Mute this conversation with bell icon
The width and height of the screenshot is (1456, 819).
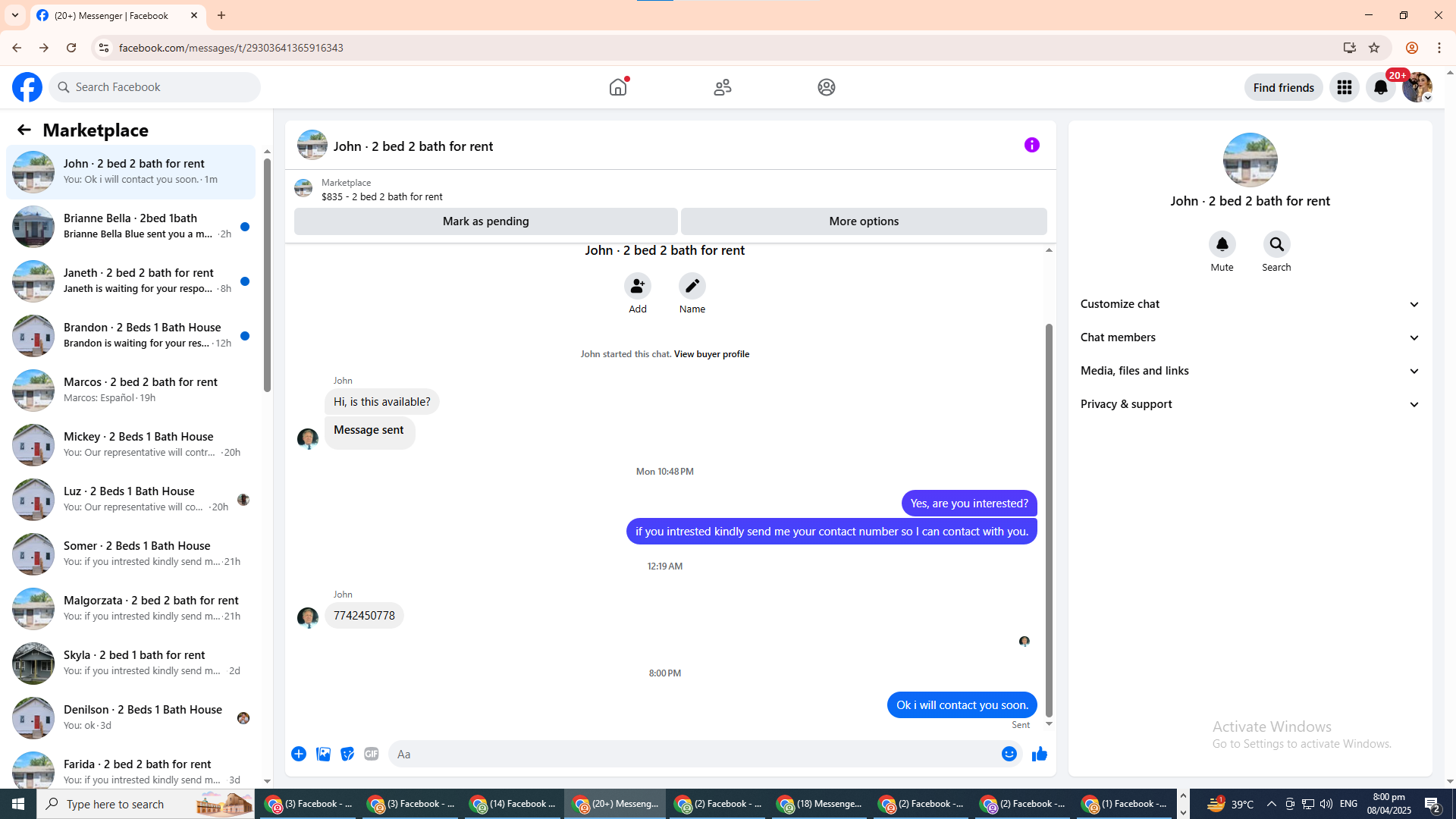coord(1222,244)
